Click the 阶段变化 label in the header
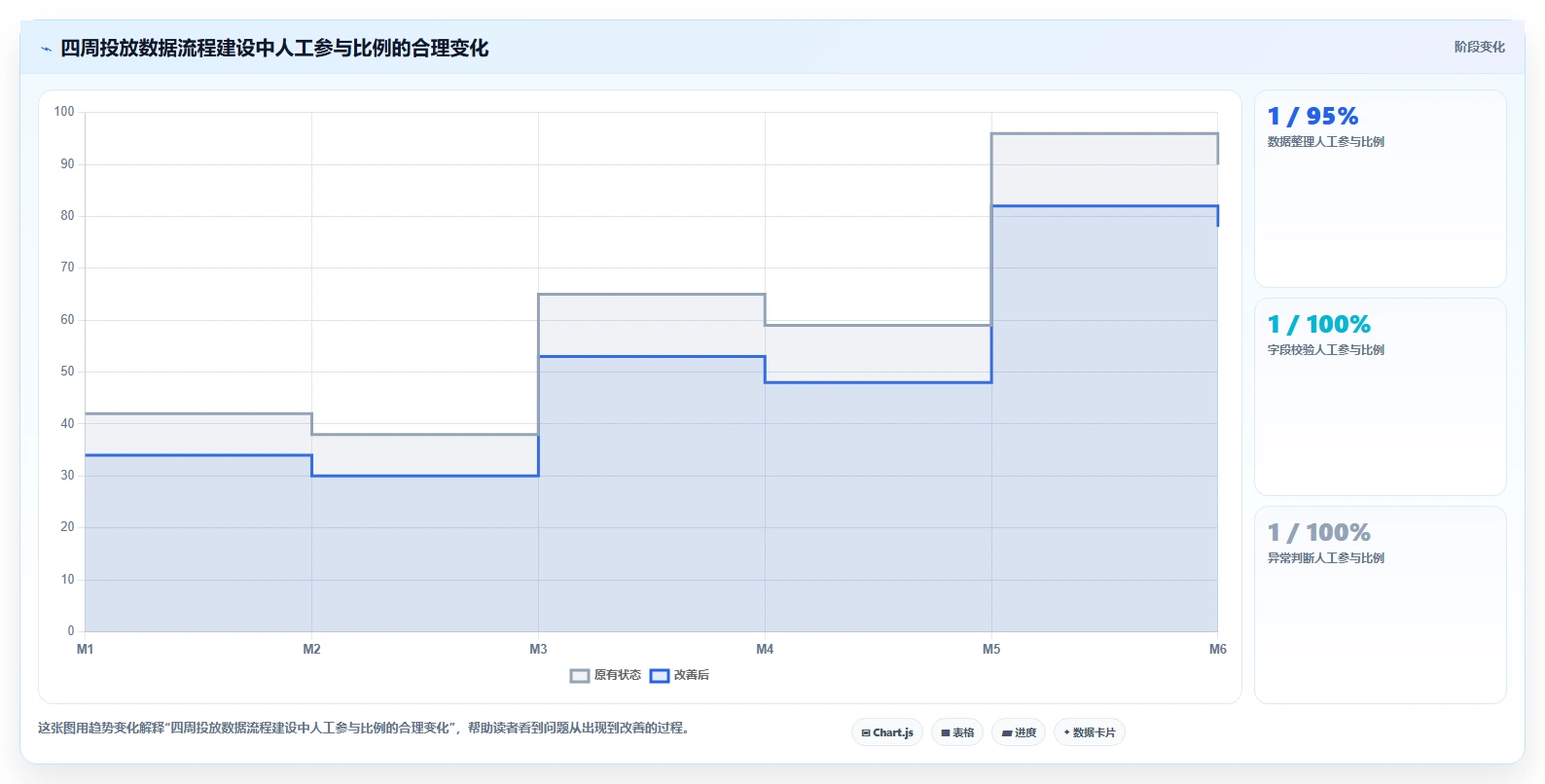The width and height of the screenshot is (1545, 784). [x=1479, y=47]
